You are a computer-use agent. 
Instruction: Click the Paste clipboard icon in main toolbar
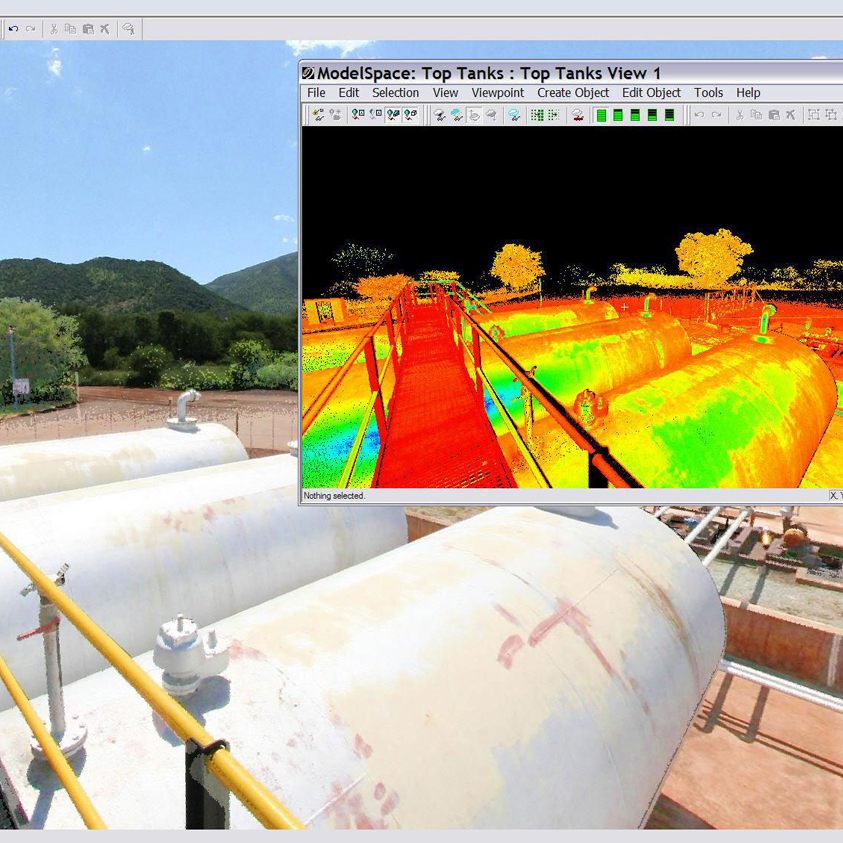coord(87,29)
